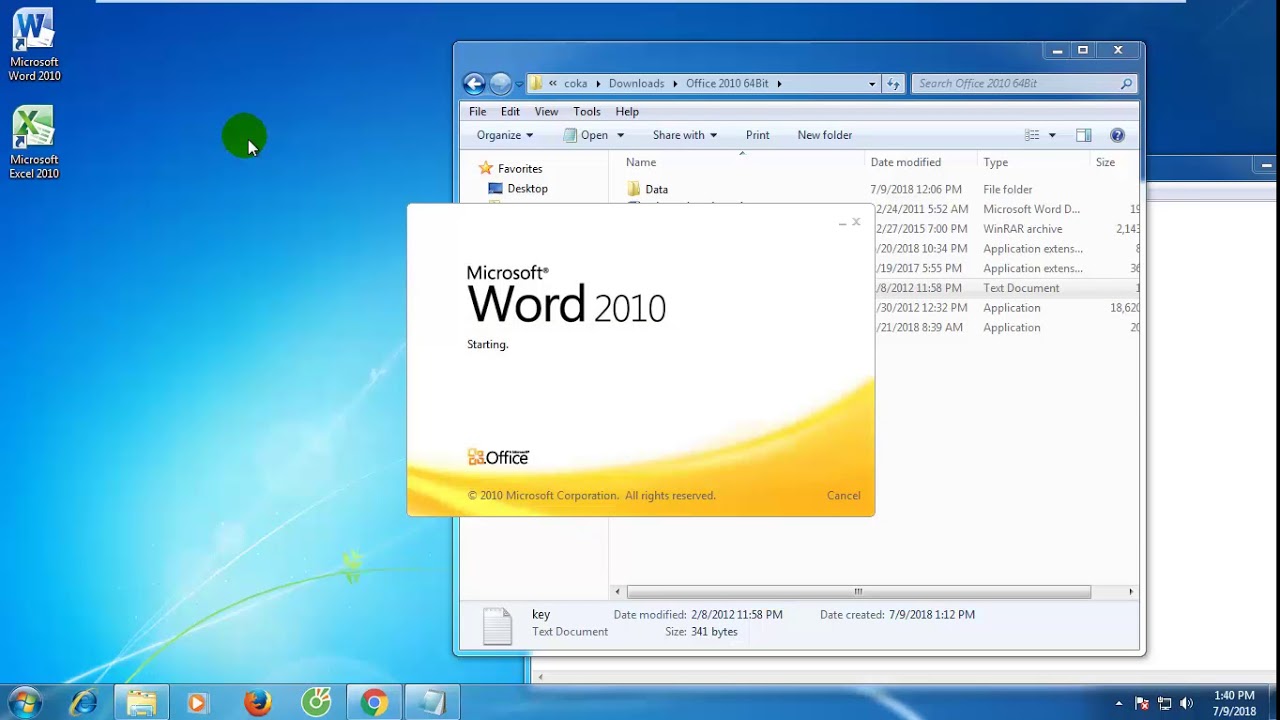Click Print in the Explorer toolbar
The height and width of the screenshot is (720, 1280).
pos(758,135)
